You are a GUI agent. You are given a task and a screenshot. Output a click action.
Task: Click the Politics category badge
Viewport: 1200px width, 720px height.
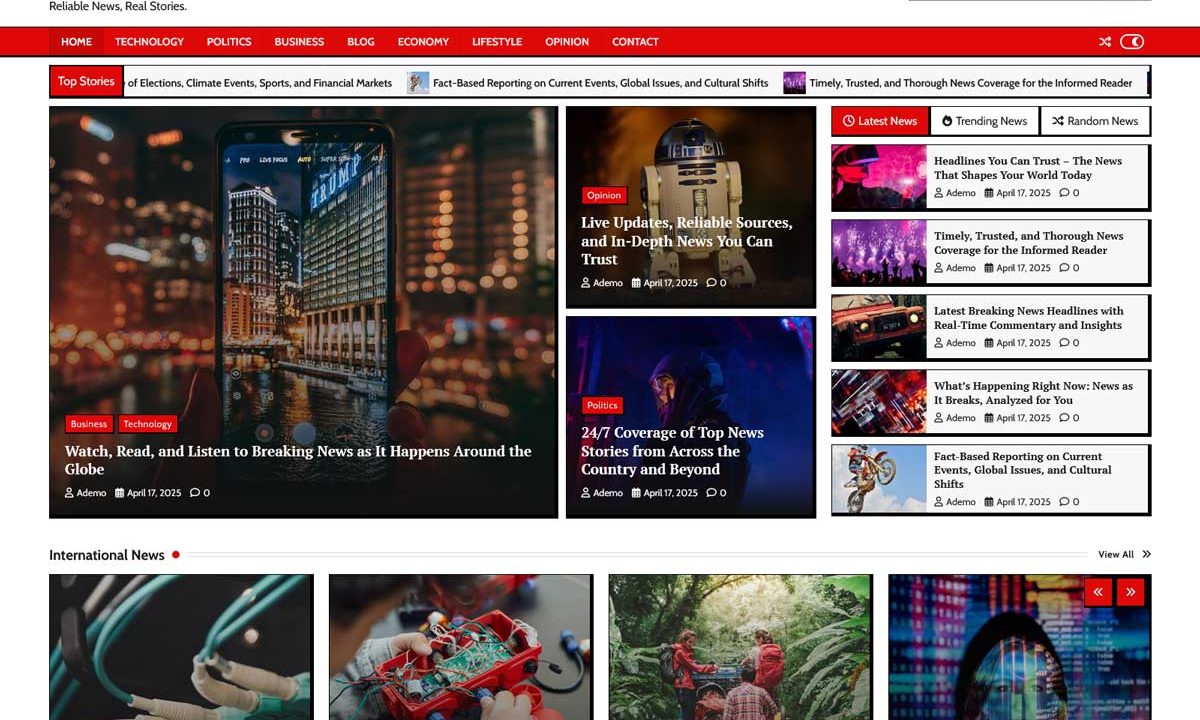(x=602, y=406)
